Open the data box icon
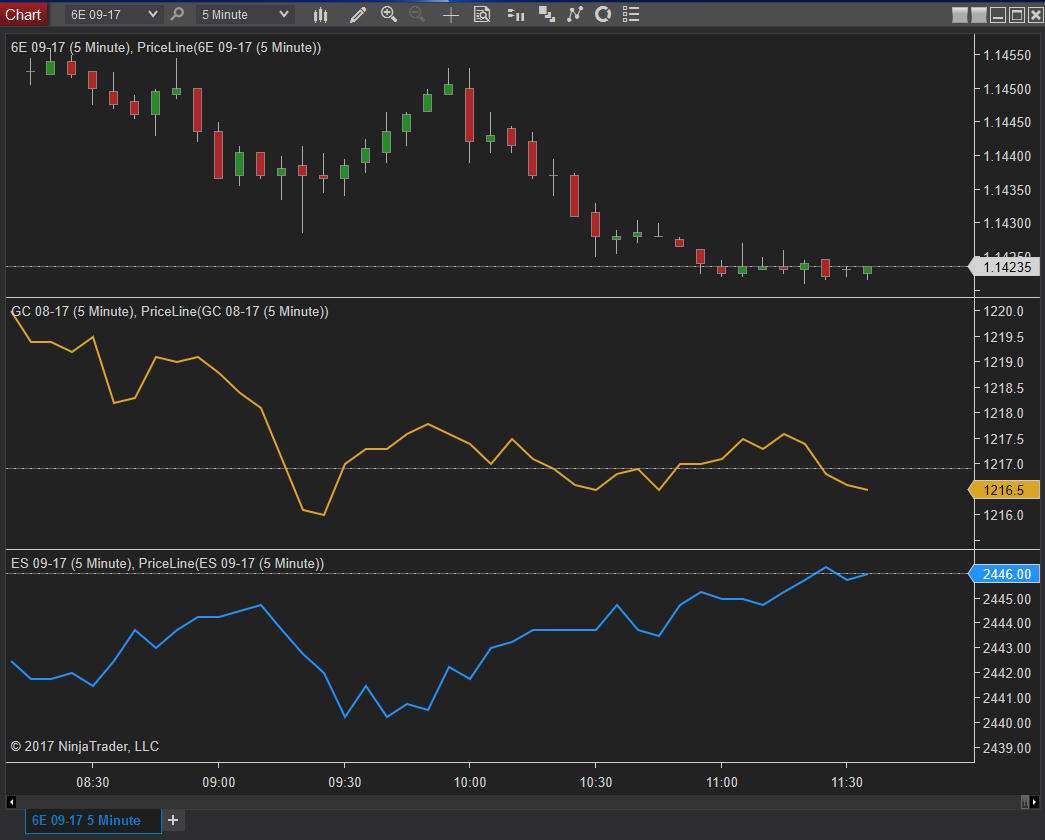 coord(482,14)
